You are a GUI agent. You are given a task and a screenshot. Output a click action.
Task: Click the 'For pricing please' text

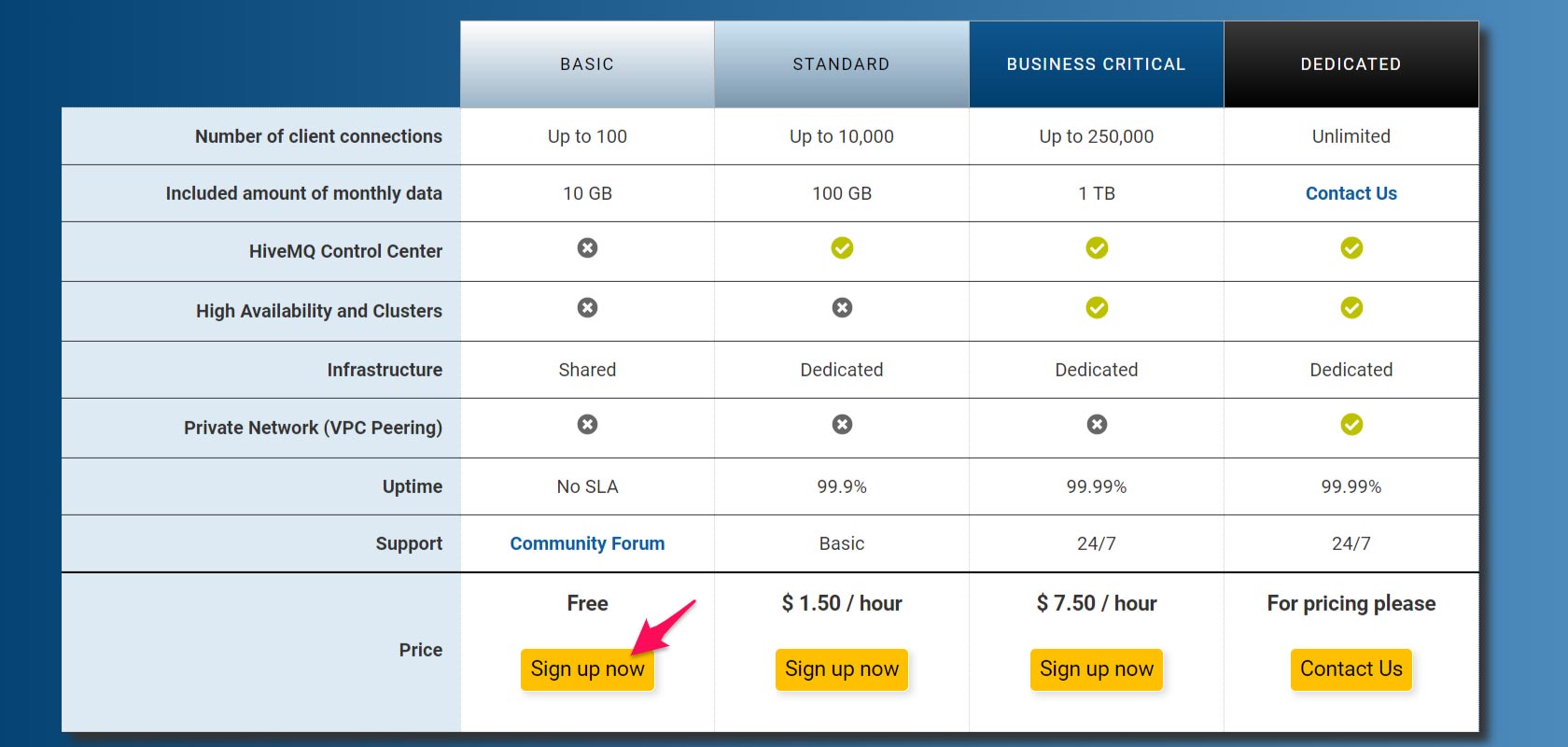[1351, 603]
